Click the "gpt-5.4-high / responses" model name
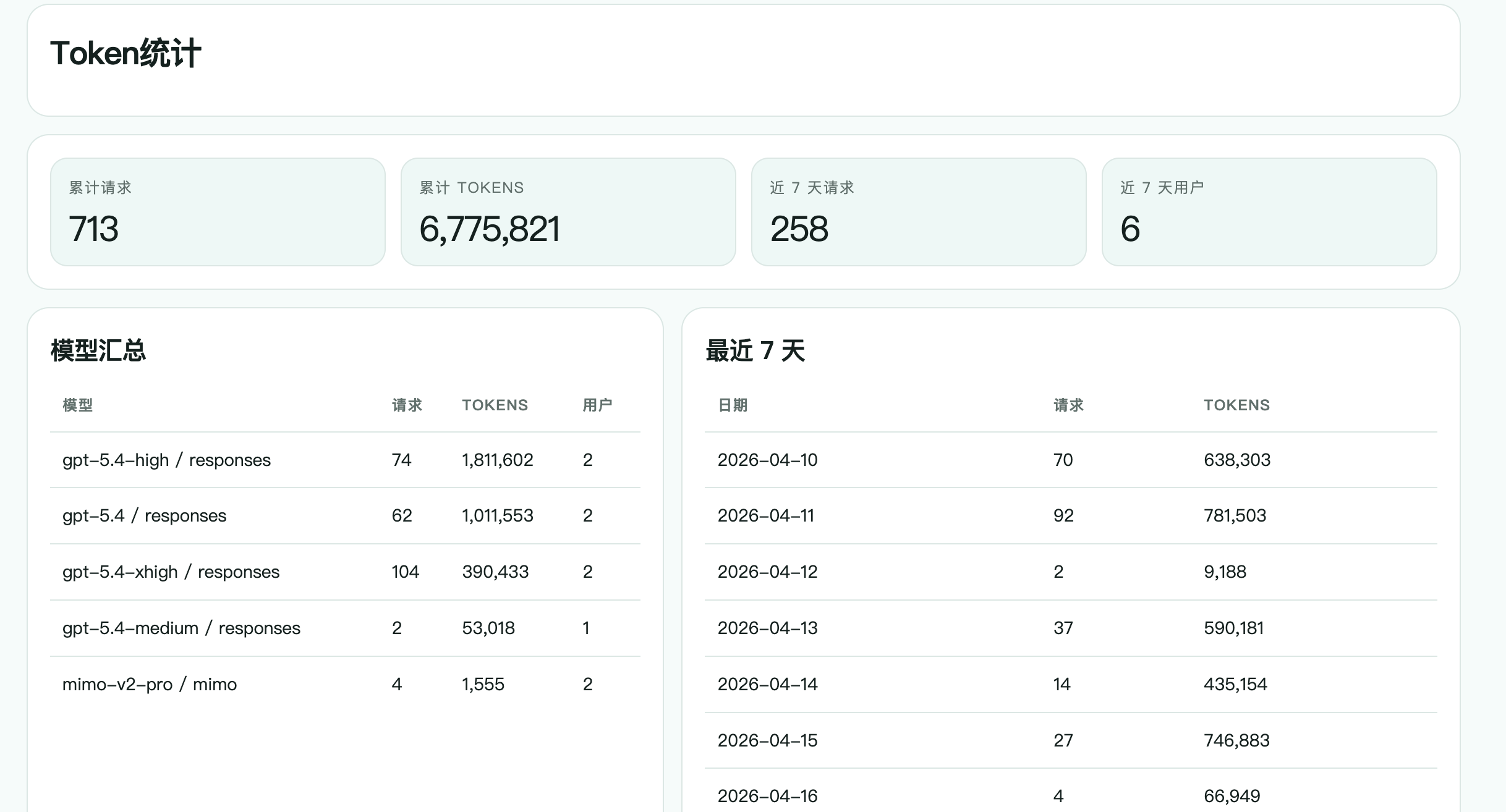 pos(166,460)
